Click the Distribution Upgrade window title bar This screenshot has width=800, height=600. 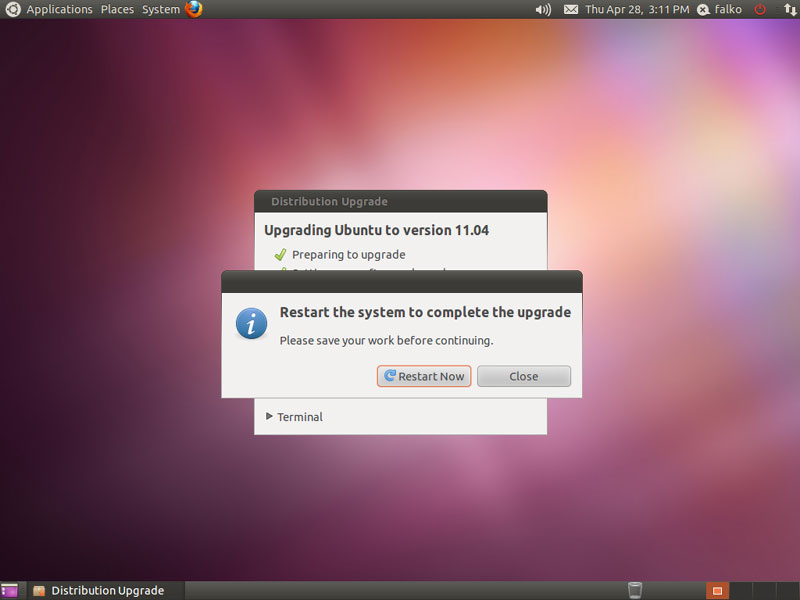point(401,202)
